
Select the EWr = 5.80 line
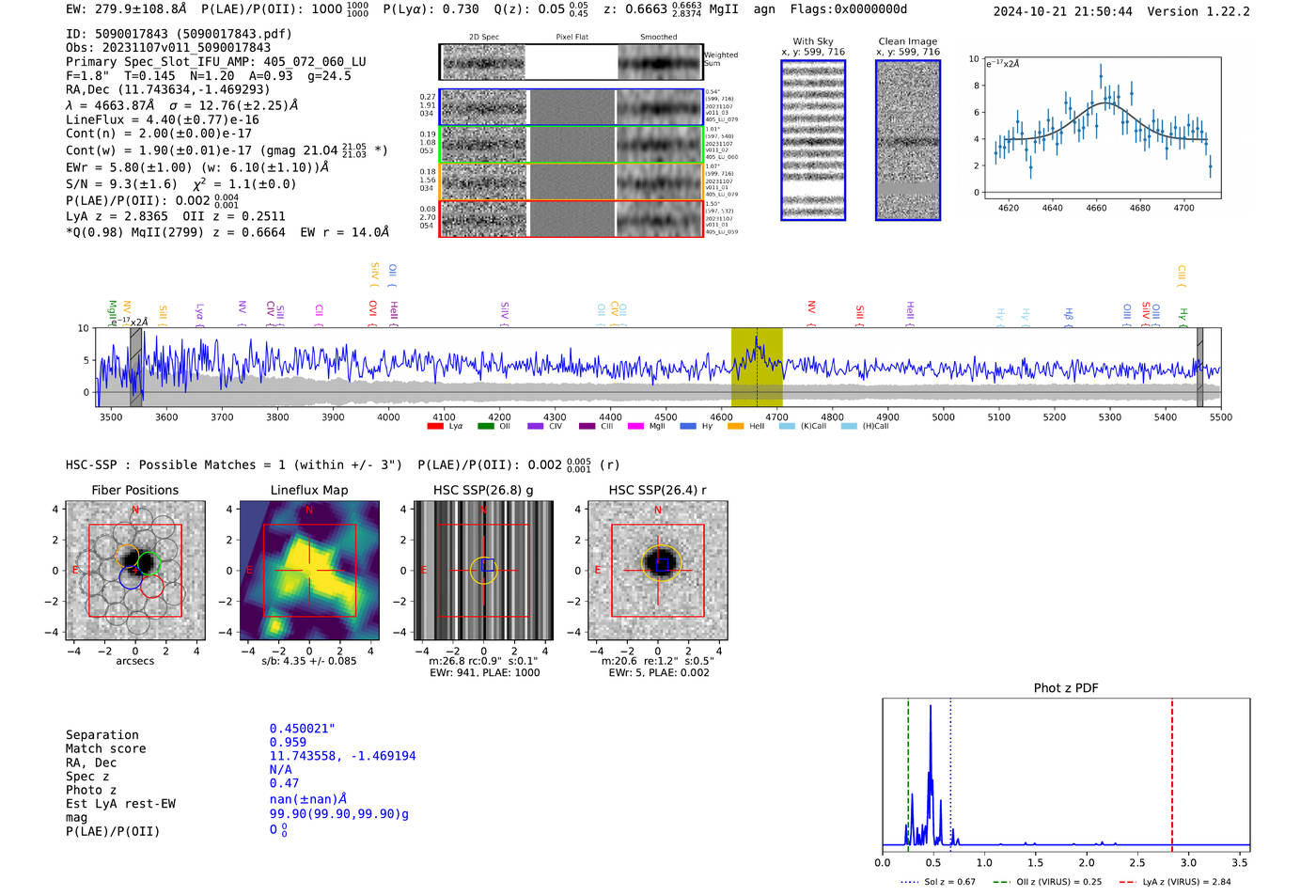pos(197,167)
